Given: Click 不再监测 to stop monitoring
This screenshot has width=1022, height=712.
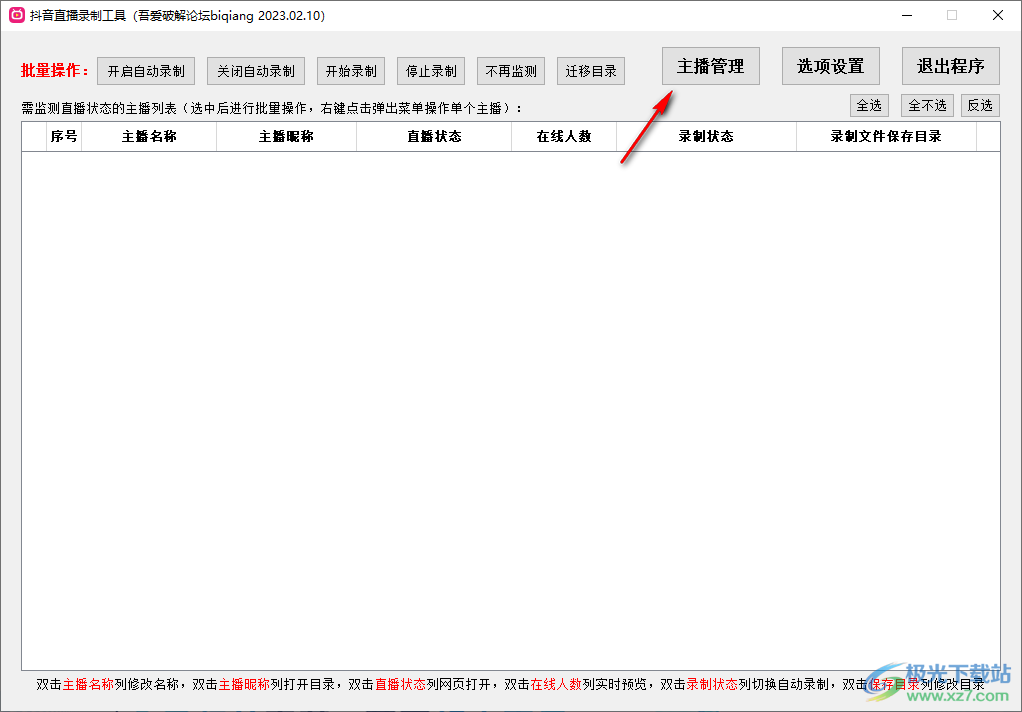Looking at the screenshot, I should tap(511, 70).
